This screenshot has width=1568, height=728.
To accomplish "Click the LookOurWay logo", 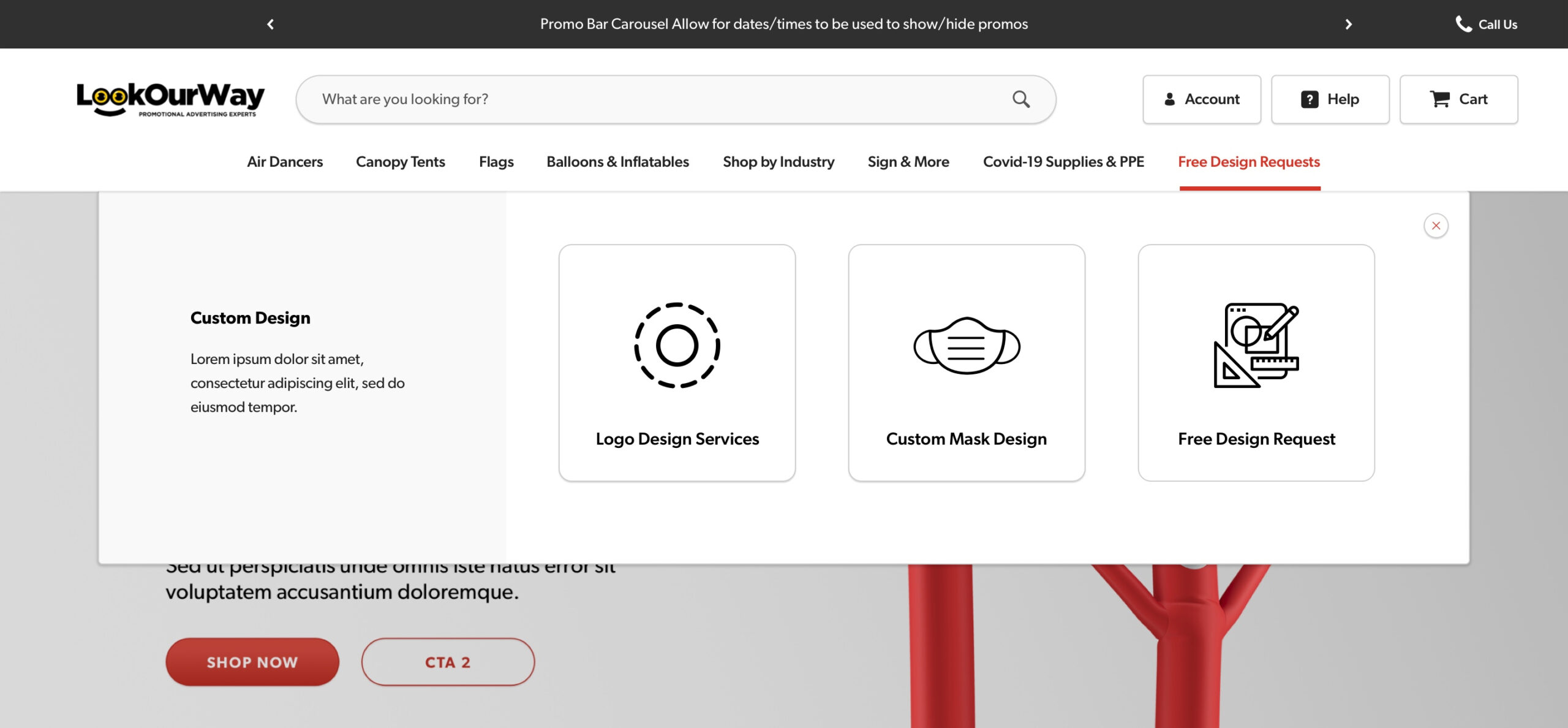I will click(x=170, y=99).
